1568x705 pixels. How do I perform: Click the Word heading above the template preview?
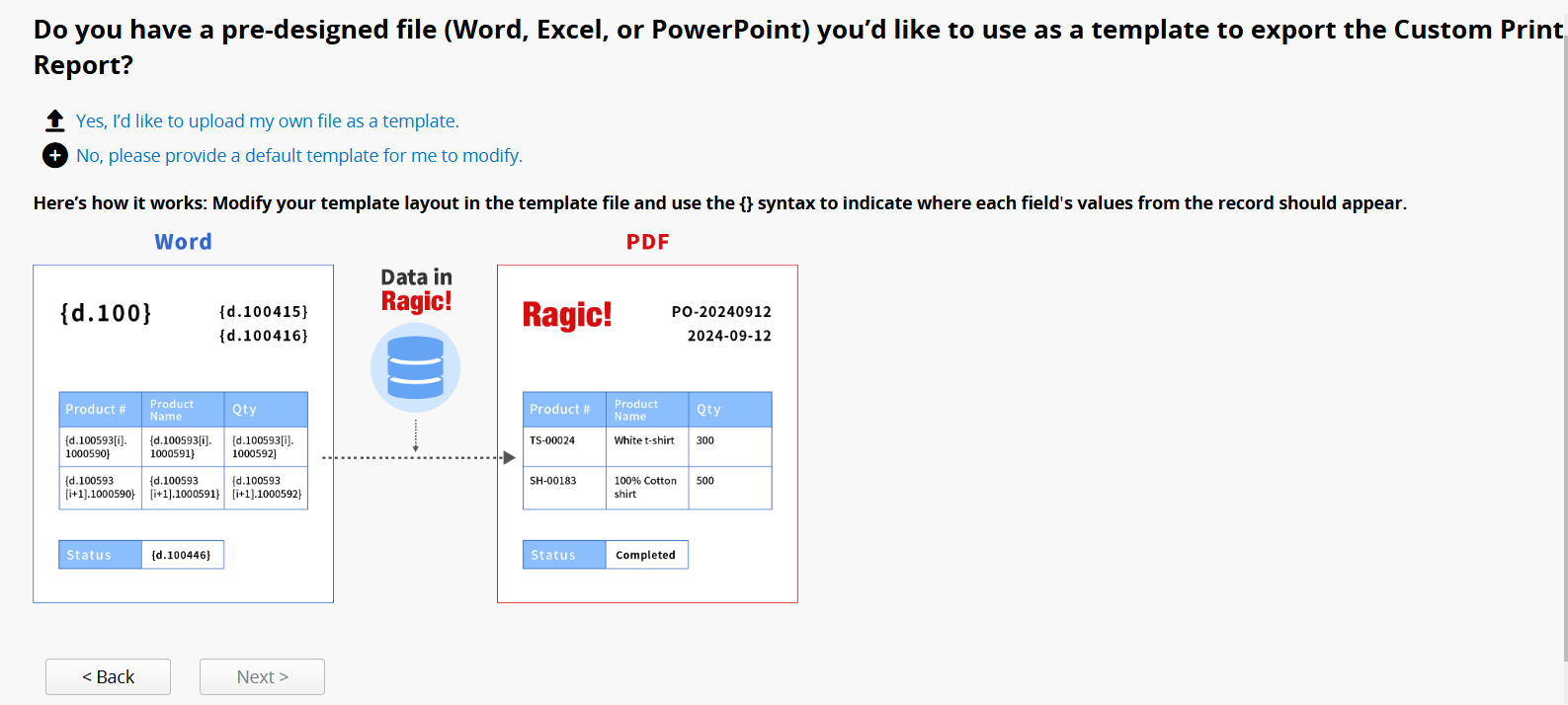pos(183,242)
